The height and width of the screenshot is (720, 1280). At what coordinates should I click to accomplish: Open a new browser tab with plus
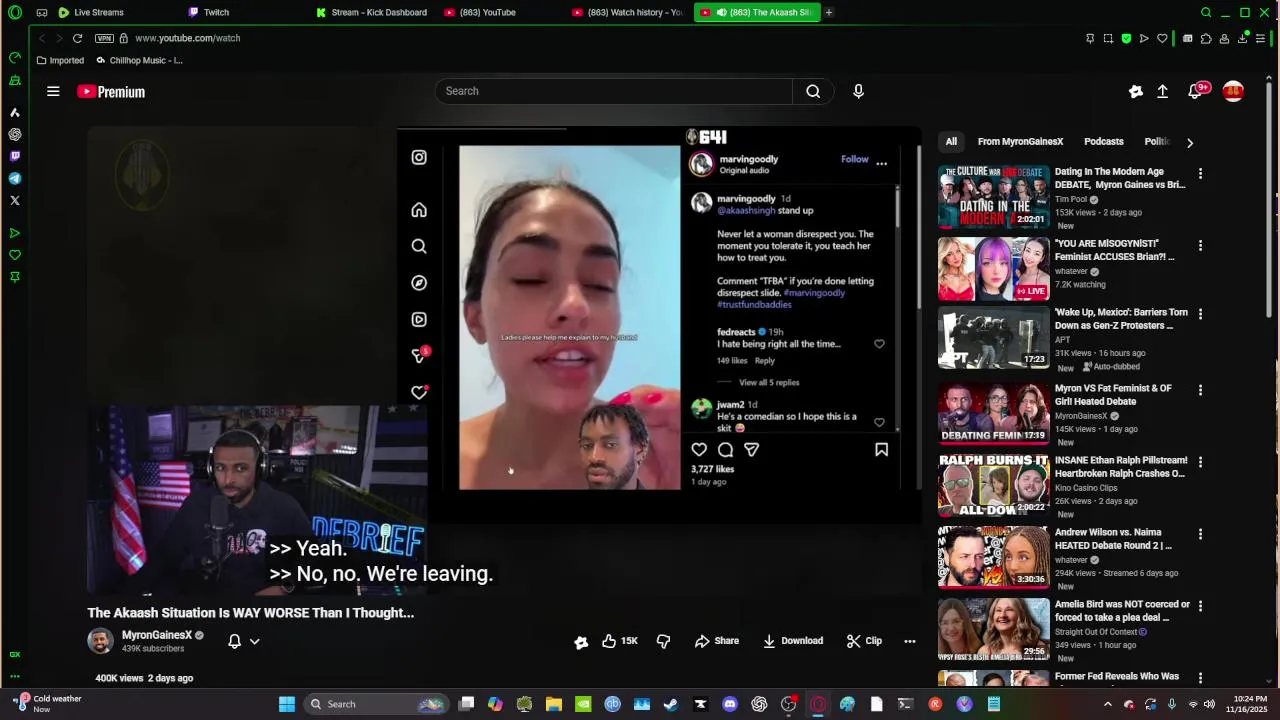point(829,12)
